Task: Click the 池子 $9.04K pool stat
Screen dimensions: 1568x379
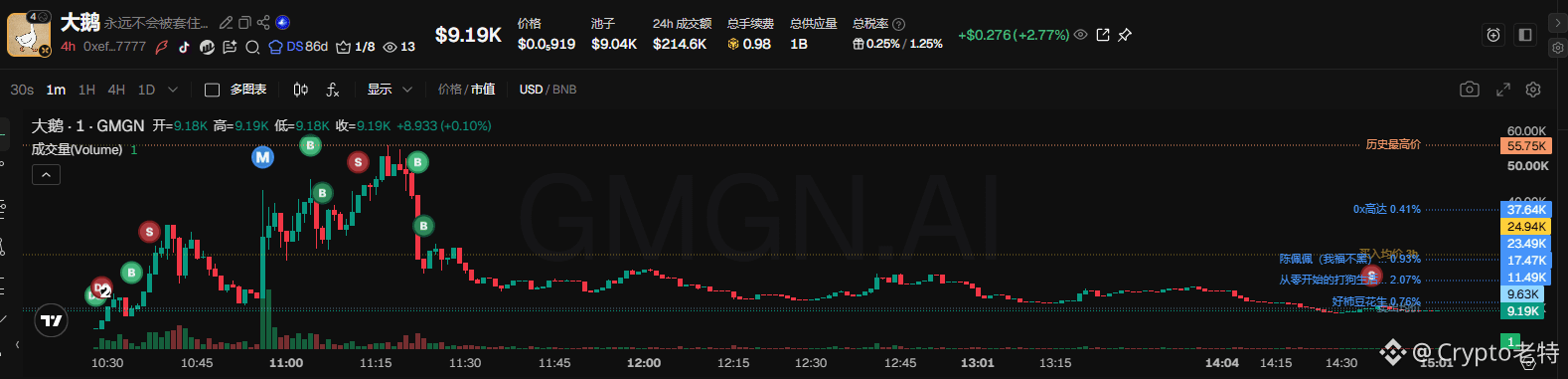Action: pyautogui.click(x=614, y=34)
